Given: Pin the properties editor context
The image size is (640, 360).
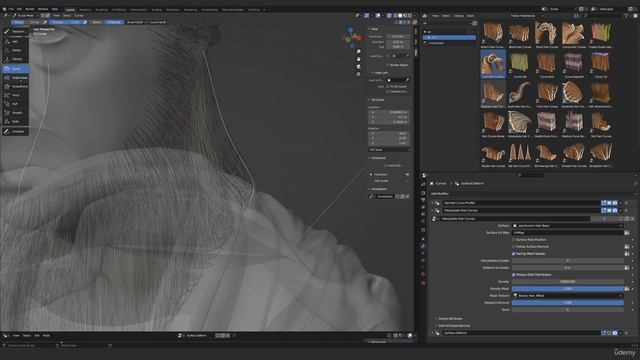Looking at the screenshot, I should (635, 183).
